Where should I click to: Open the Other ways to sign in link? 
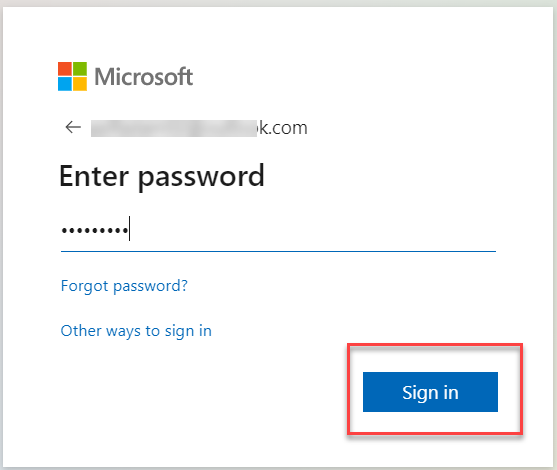[136, 331]
